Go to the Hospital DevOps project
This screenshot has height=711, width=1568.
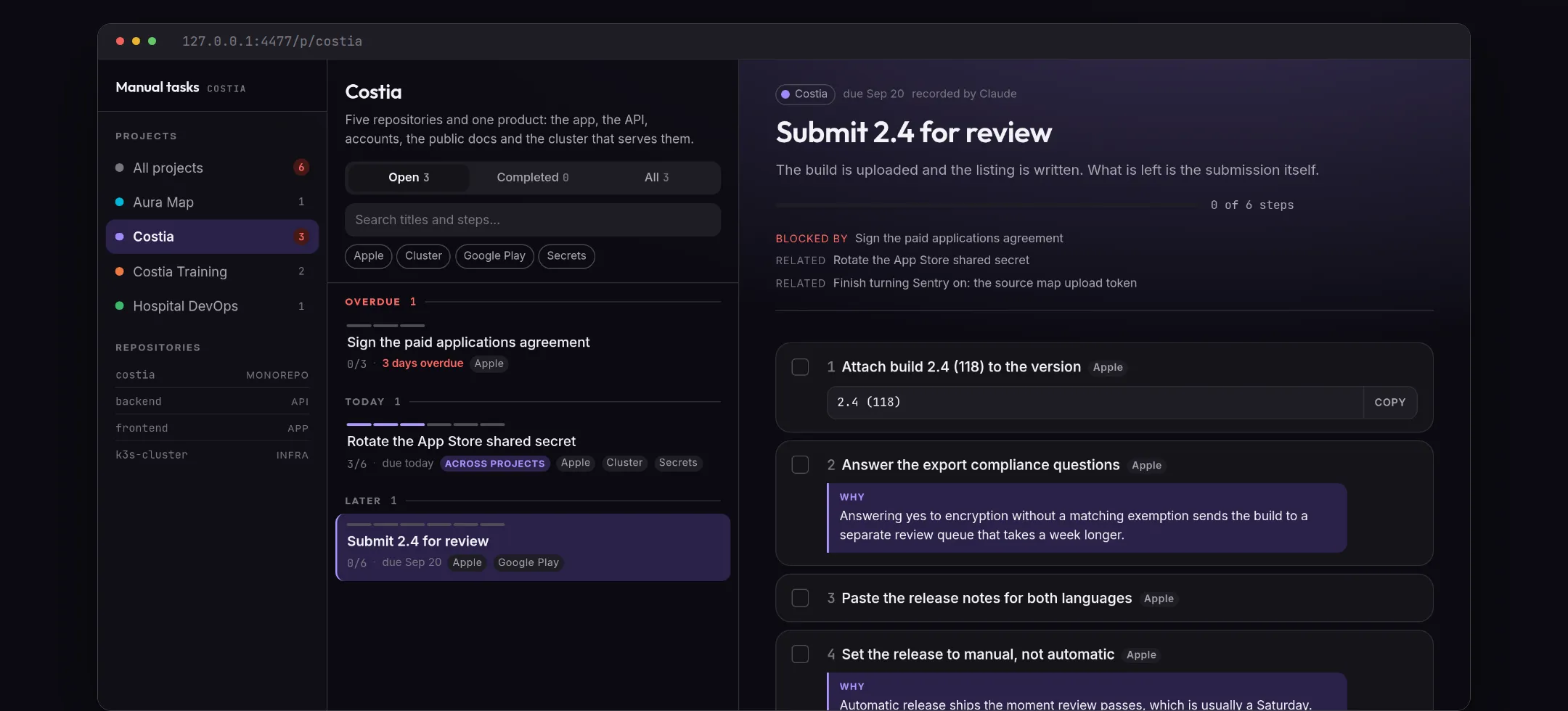[212, 306]
